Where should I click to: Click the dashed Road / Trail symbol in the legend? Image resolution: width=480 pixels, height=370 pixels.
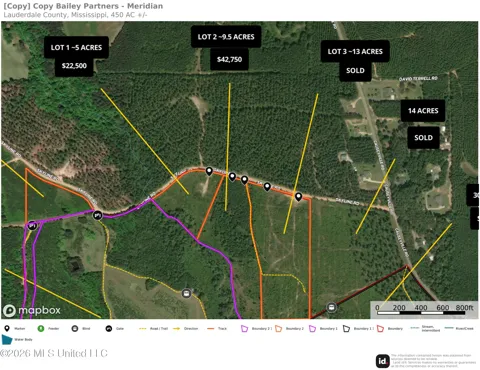click(x=143, y=328)
